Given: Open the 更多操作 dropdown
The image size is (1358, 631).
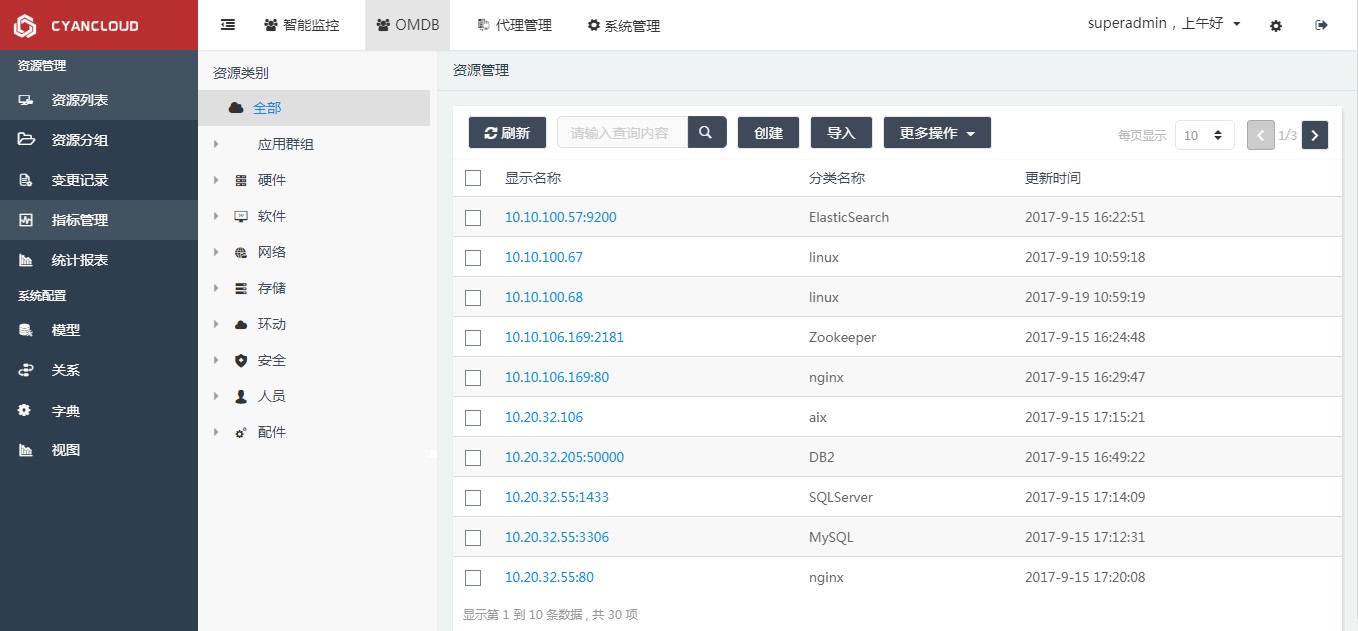Looking at the screenshot, I should click(x=937, y=133).
